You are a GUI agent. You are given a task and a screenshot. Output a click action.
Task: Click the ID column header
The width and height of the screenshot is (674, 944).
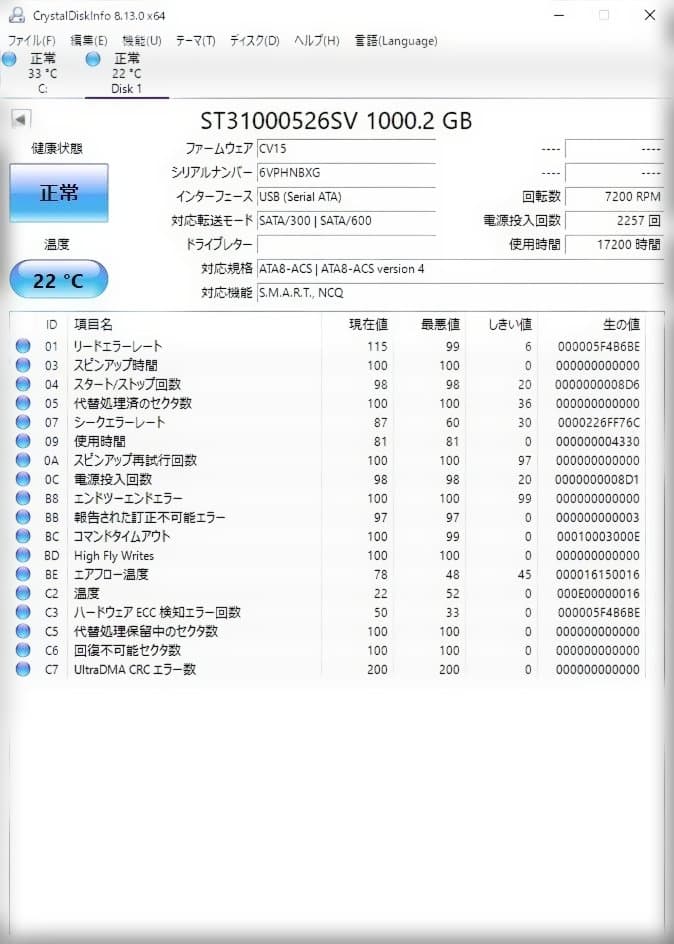pyautogui.click(x=52, y=325)
